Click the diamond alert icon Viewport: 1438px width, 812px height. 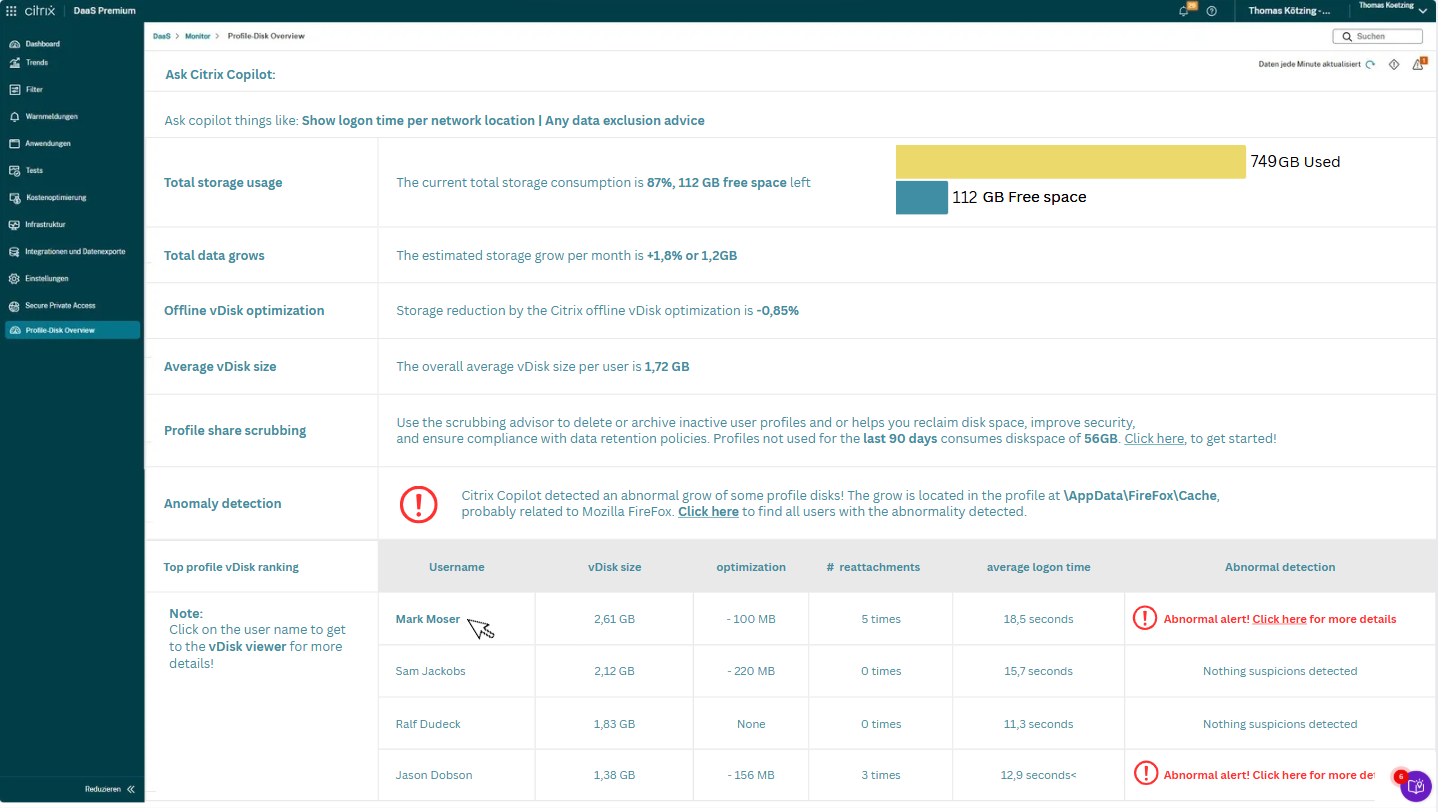[x=1394, y=64]
